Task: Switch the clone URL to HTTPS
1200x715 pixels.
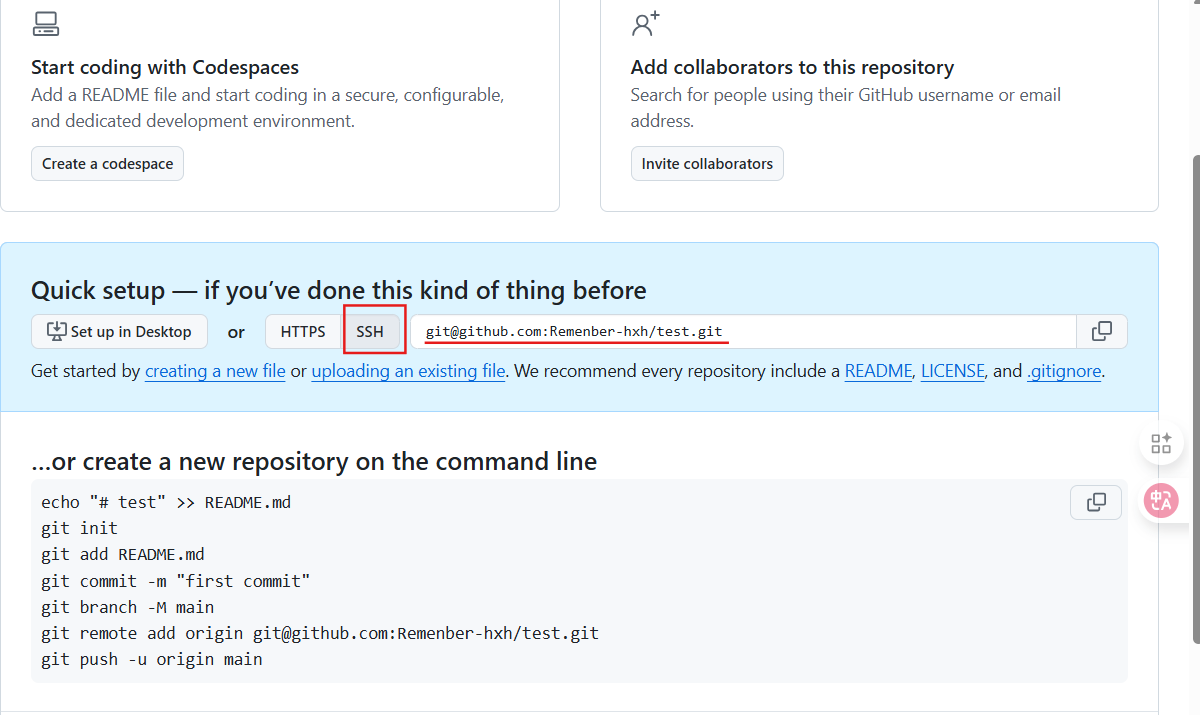Action: (x=303, y=331)
